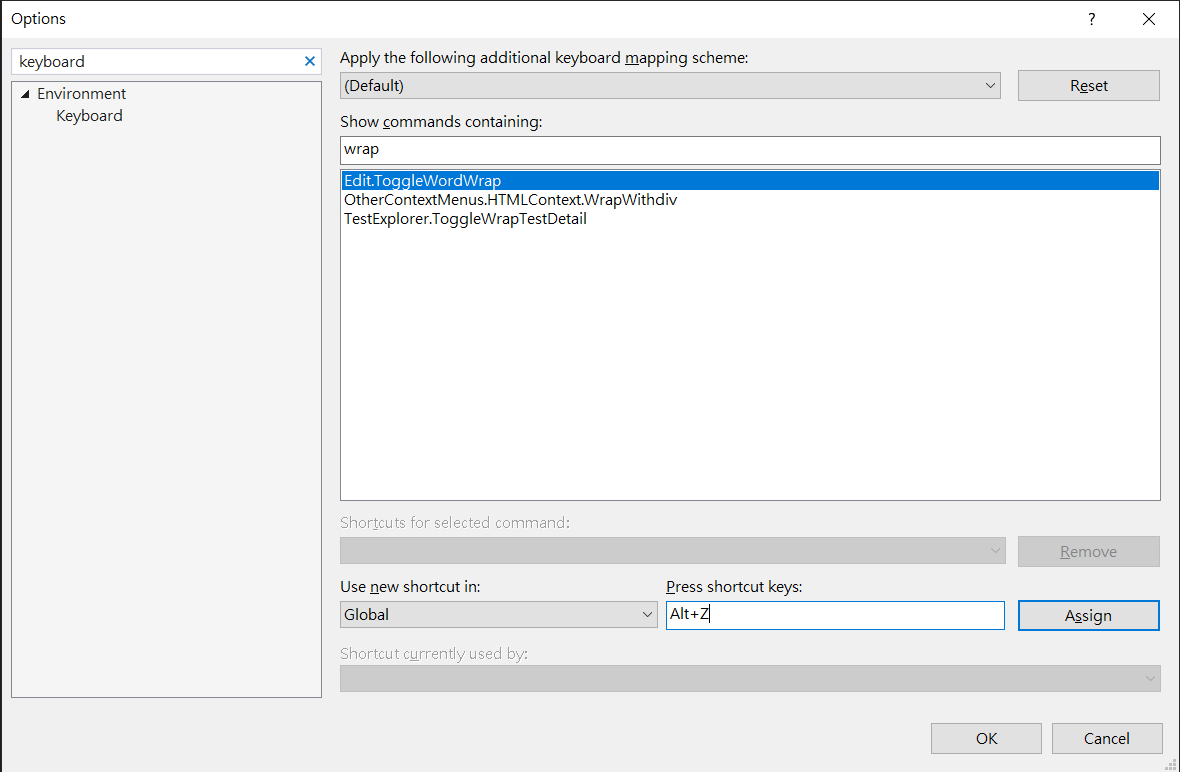The width and height of the screenshot is (1180, 772).
Task: Collapse the Environment tree node
Action: pos(25,94)
